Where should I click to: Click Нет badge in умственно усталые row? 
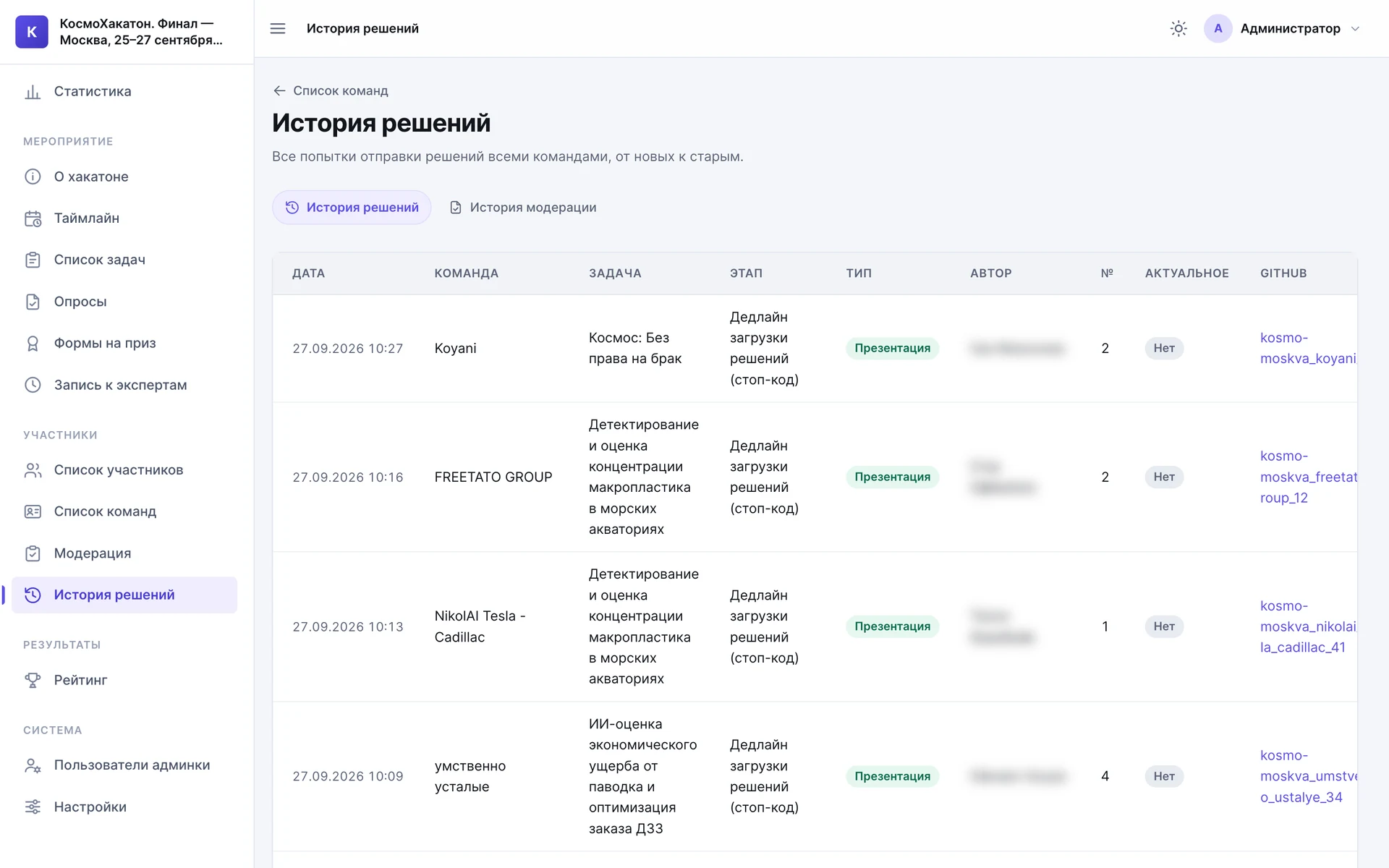pos(1163,776)
